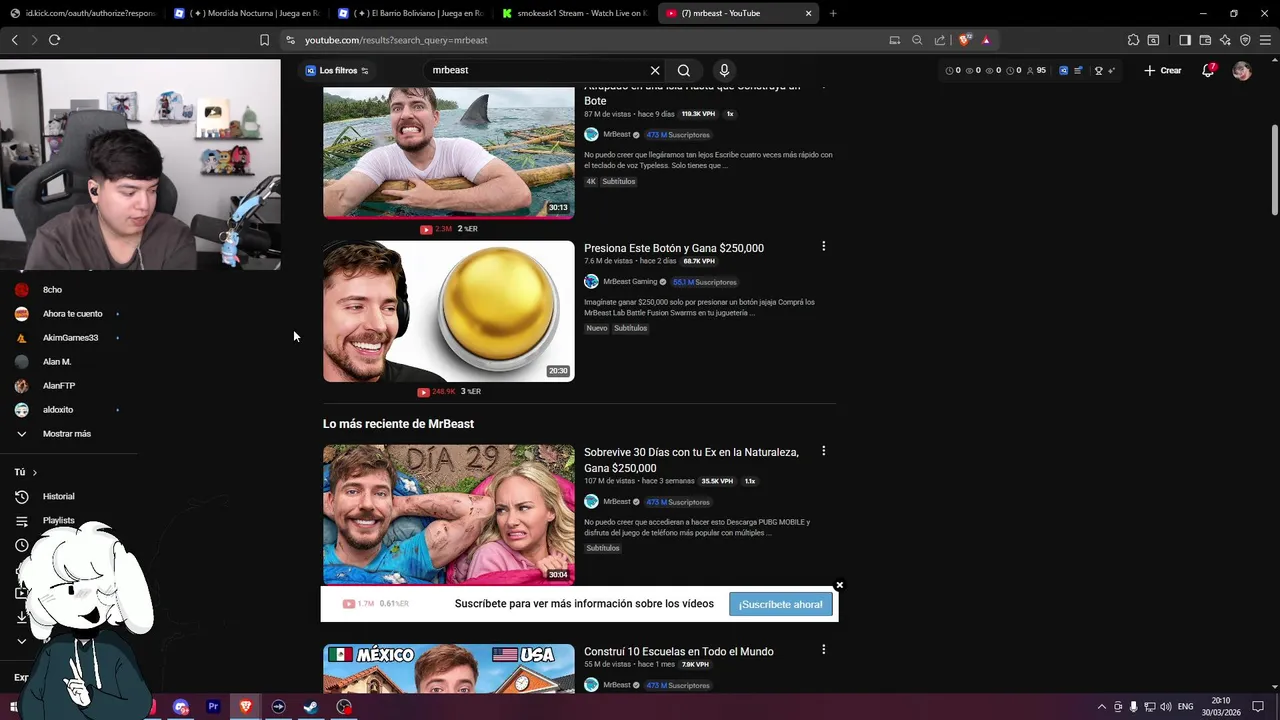Clear the mrbeast search query with X
1280x720 pixels.
(655, 71)
